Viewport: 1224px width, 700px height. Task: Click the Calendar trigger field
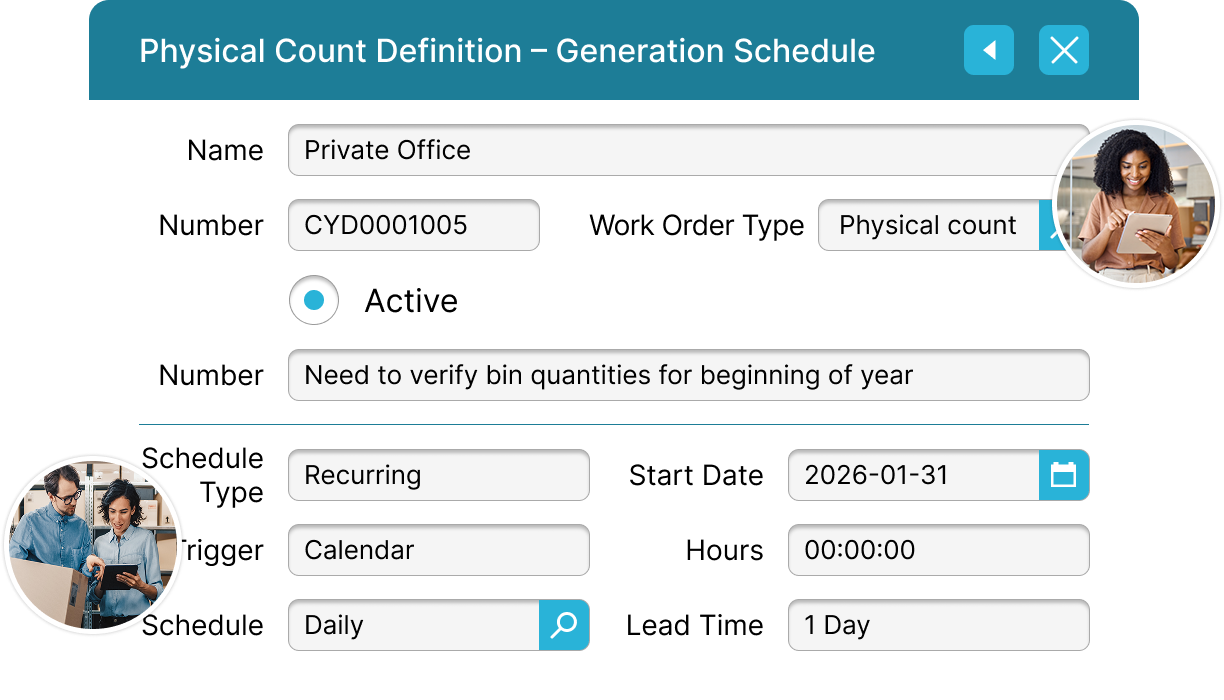click(438, 550)
